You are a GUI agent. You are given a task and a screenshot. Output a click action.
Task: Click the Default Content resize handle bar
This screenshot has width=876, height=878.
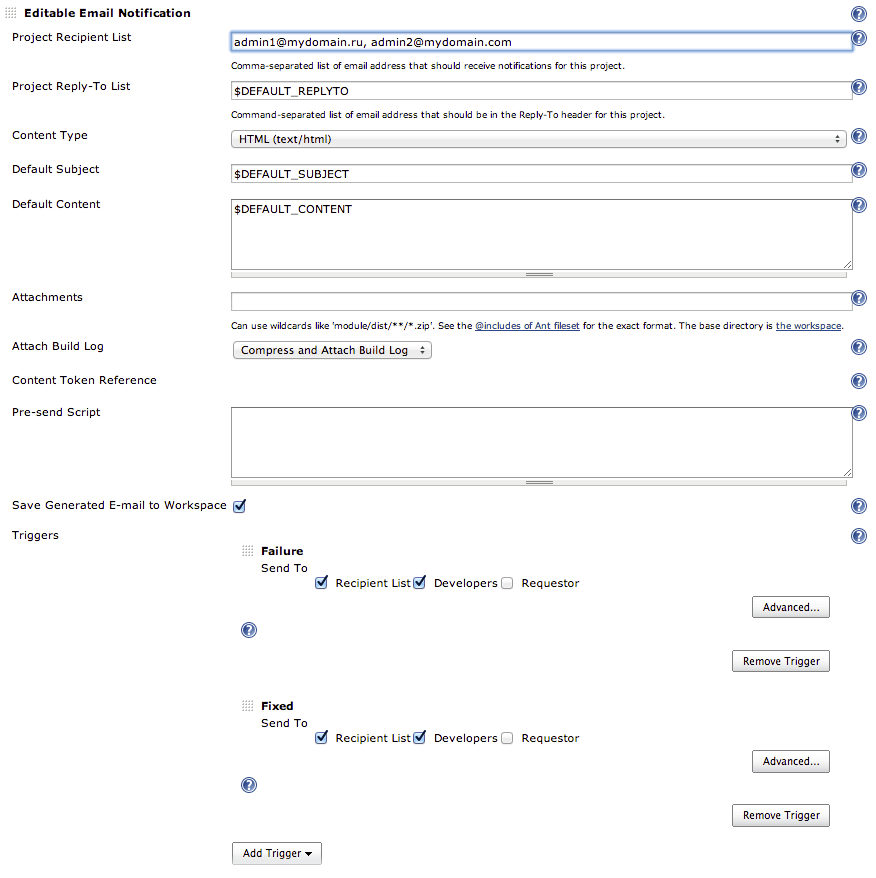point(539,274)
